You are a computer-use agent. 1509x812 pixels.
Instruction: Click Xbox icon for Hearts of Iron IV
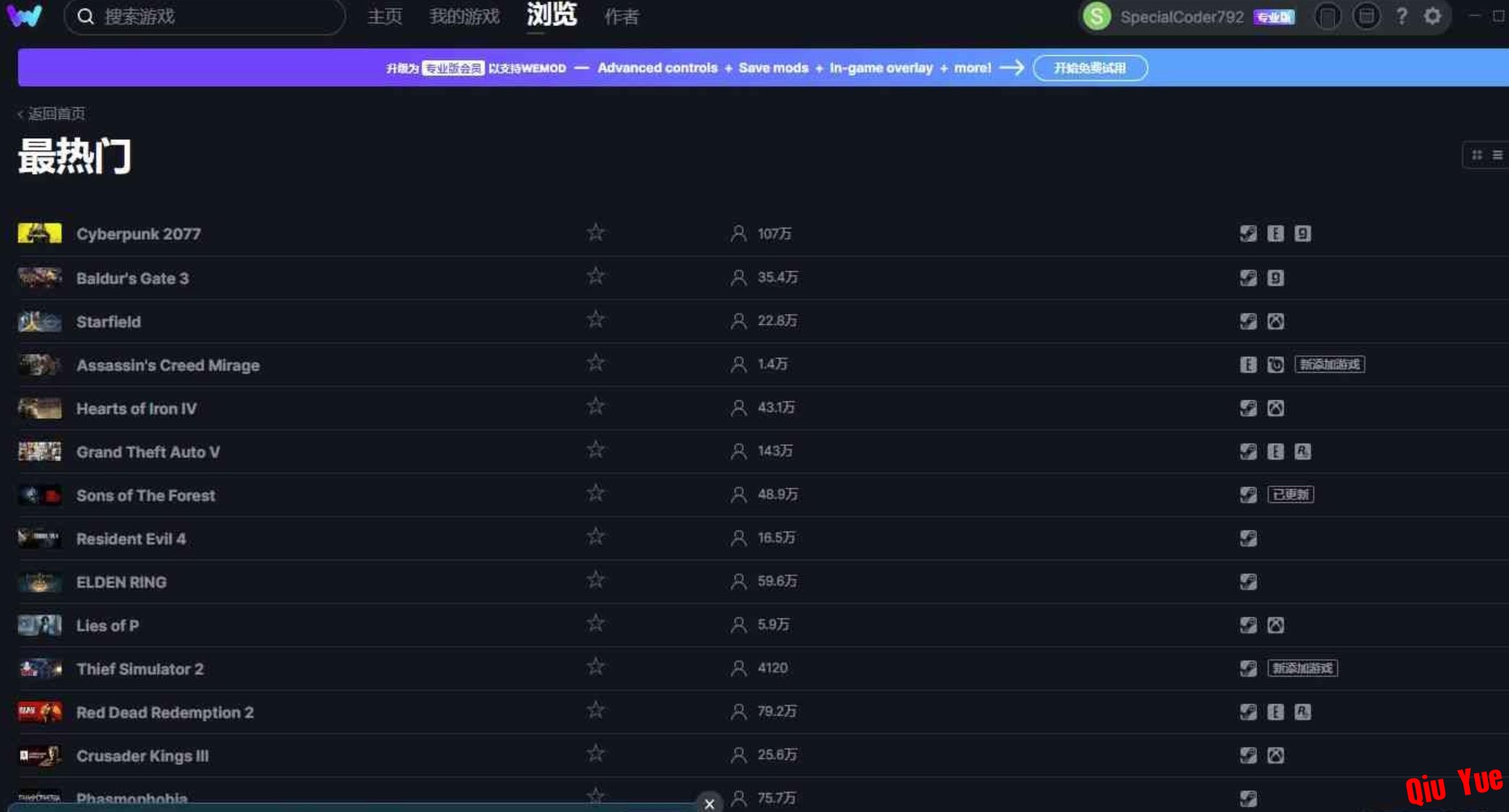[1275, 408]
